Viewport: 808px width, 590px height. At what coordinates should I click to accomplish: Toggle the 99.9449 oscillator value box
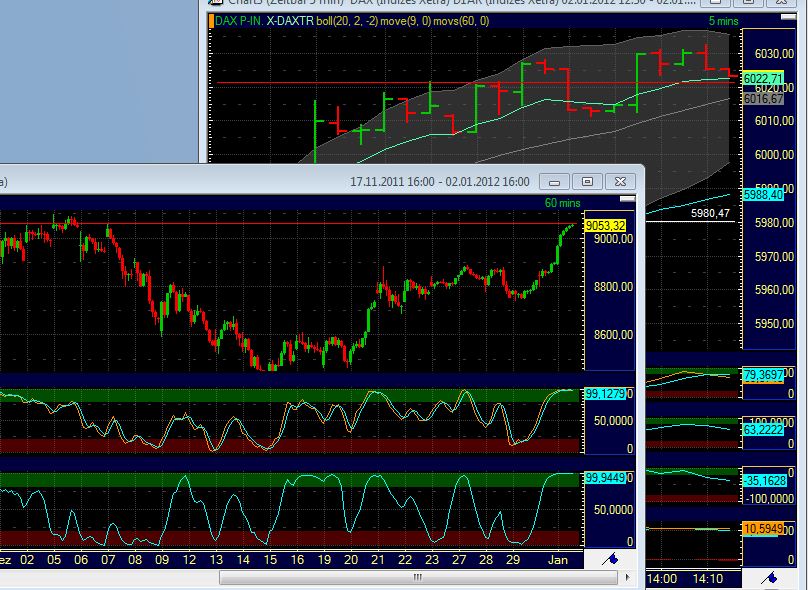(x=608, y=479)
